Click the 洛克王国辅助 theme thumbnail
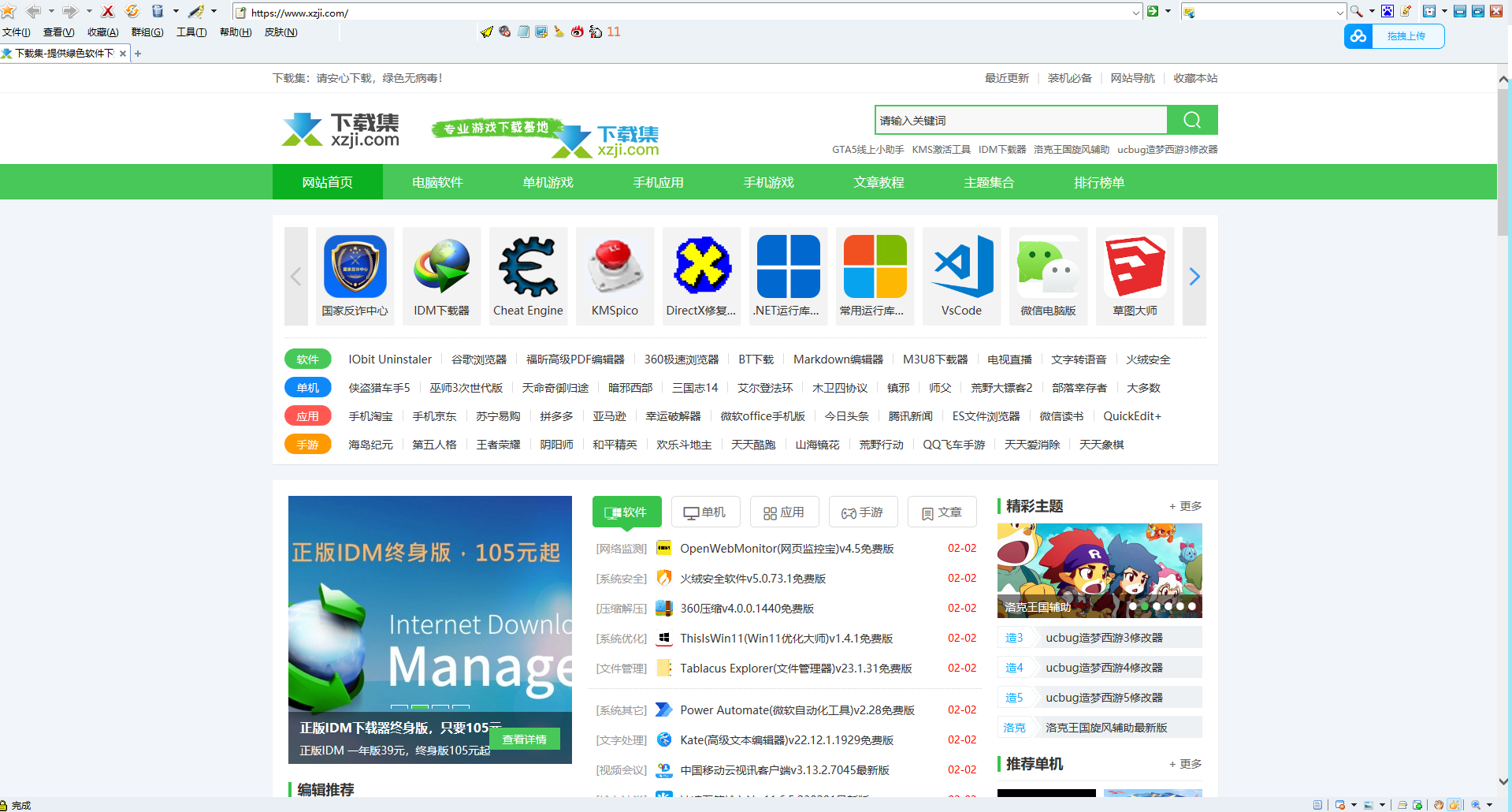The width and height of the screenshot is (1512, 812). tap(1099, 571)
